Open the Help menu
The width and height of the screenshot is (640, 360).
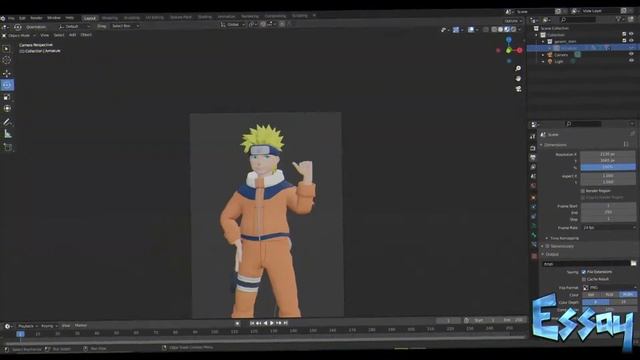(x=70, y=18)
